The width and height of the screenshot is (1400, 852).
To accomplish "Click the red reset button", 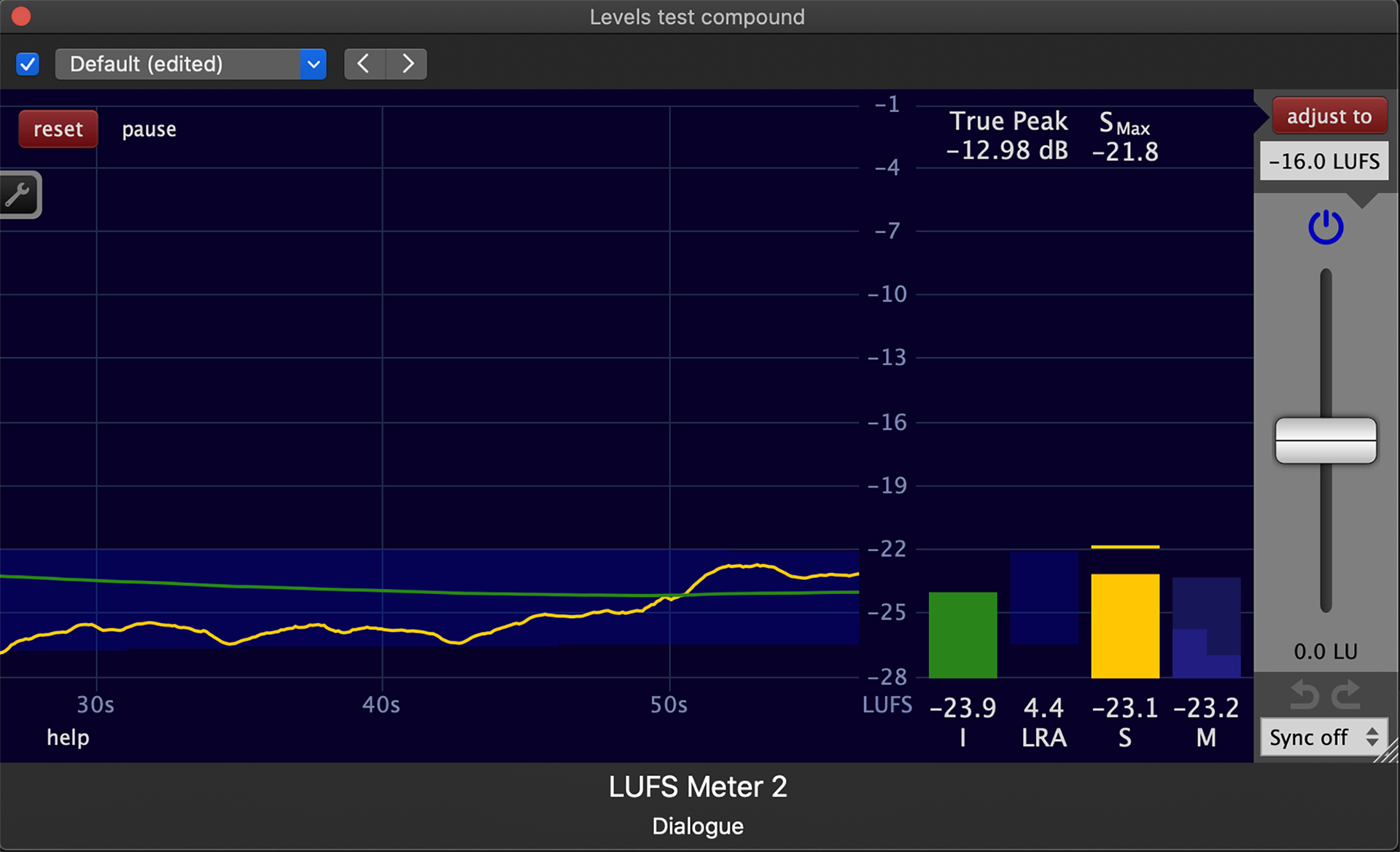I will pos(58,129).
